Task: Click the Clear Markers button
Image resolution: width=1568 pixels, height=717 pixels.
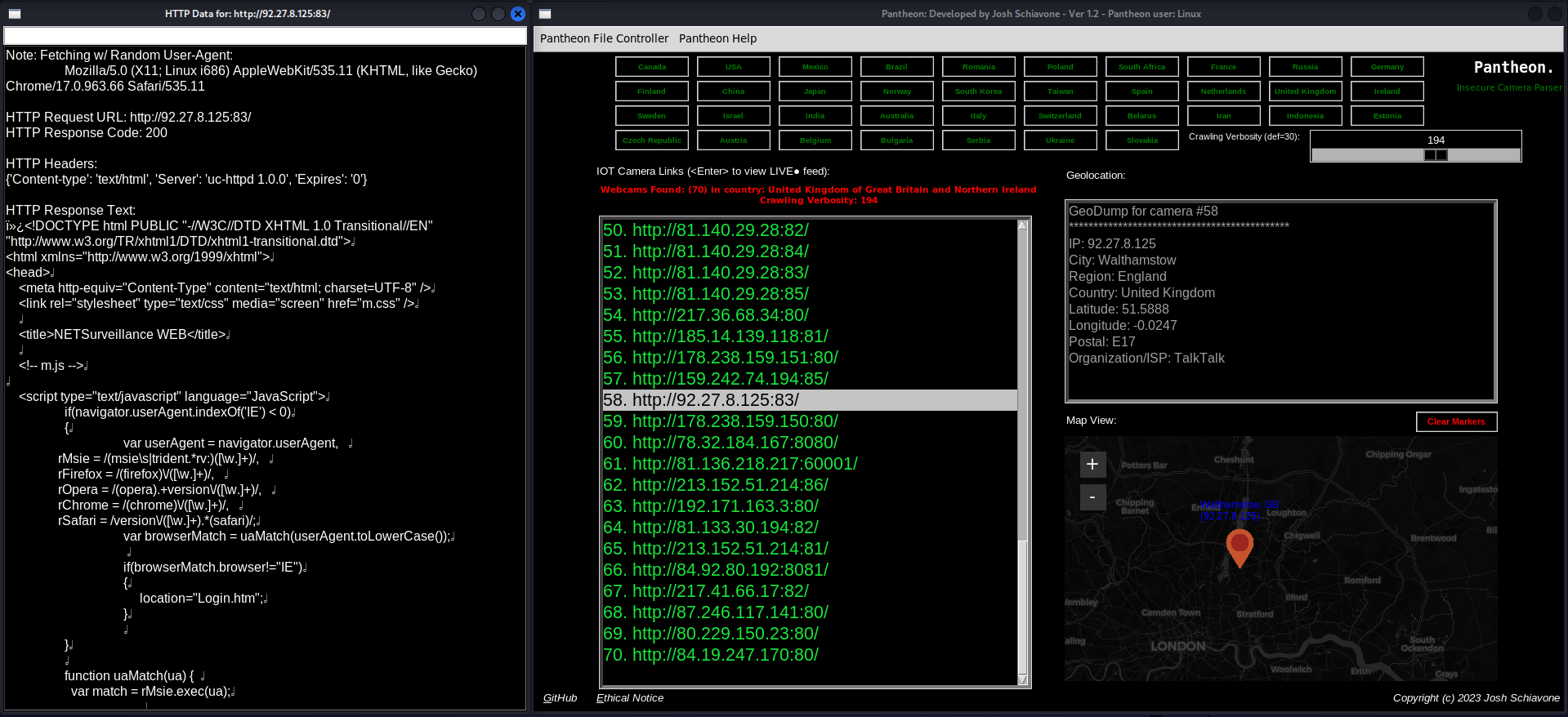Action: pos(1456,421)
